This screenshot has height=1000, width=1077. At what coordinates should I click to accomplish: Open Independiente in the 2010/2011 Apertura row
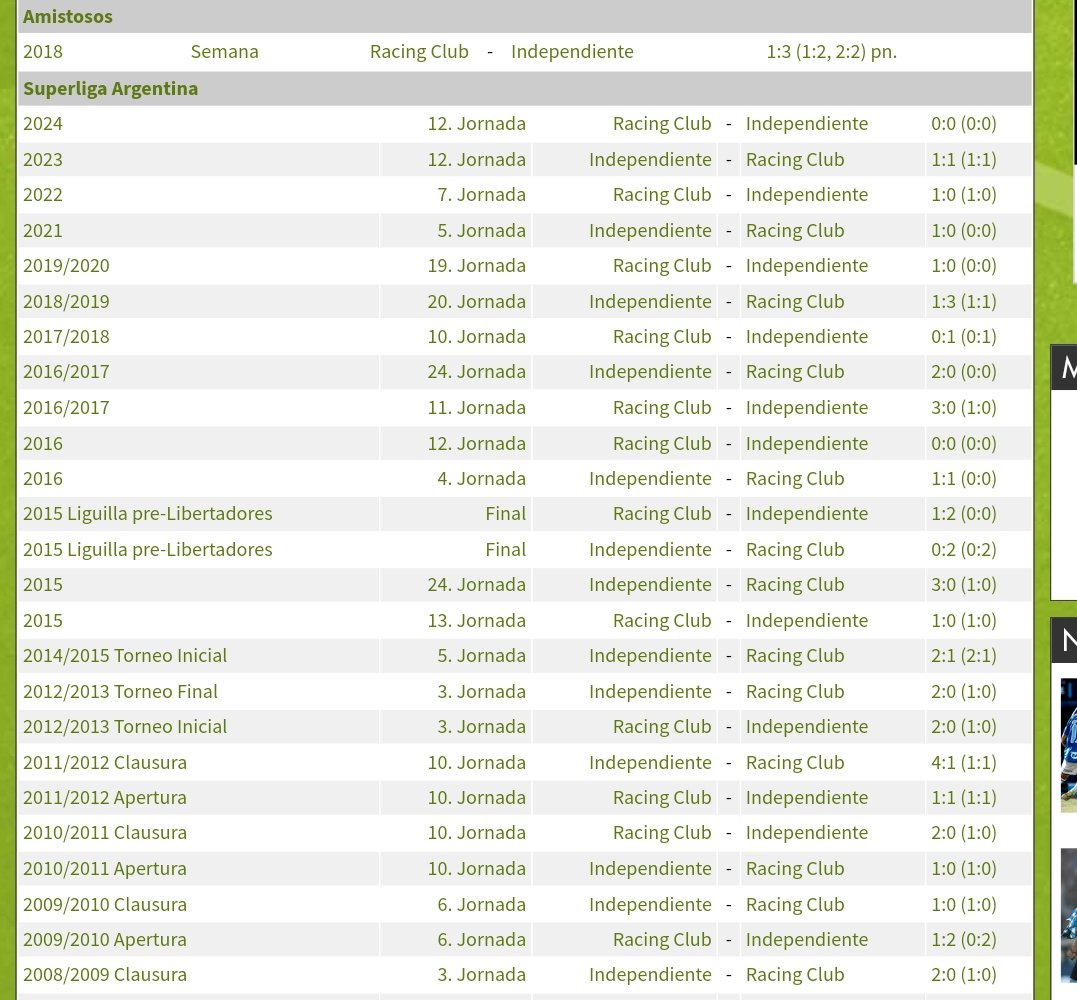click(x=650, y=868)
